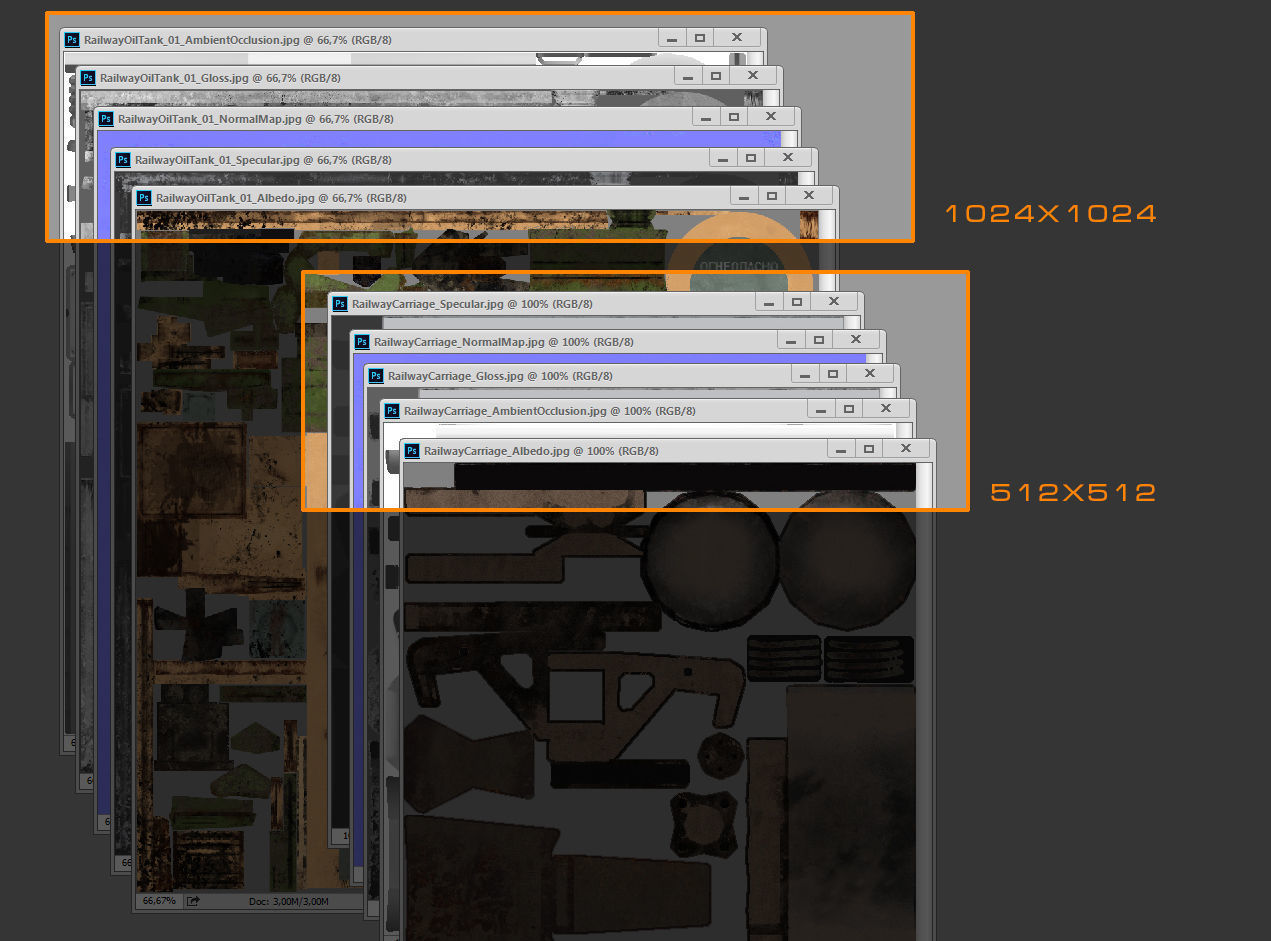The image size is (1271, 941).
Task: Maximize the RailwayOilTank_01_NormalMap window
Action: [734, 116]
